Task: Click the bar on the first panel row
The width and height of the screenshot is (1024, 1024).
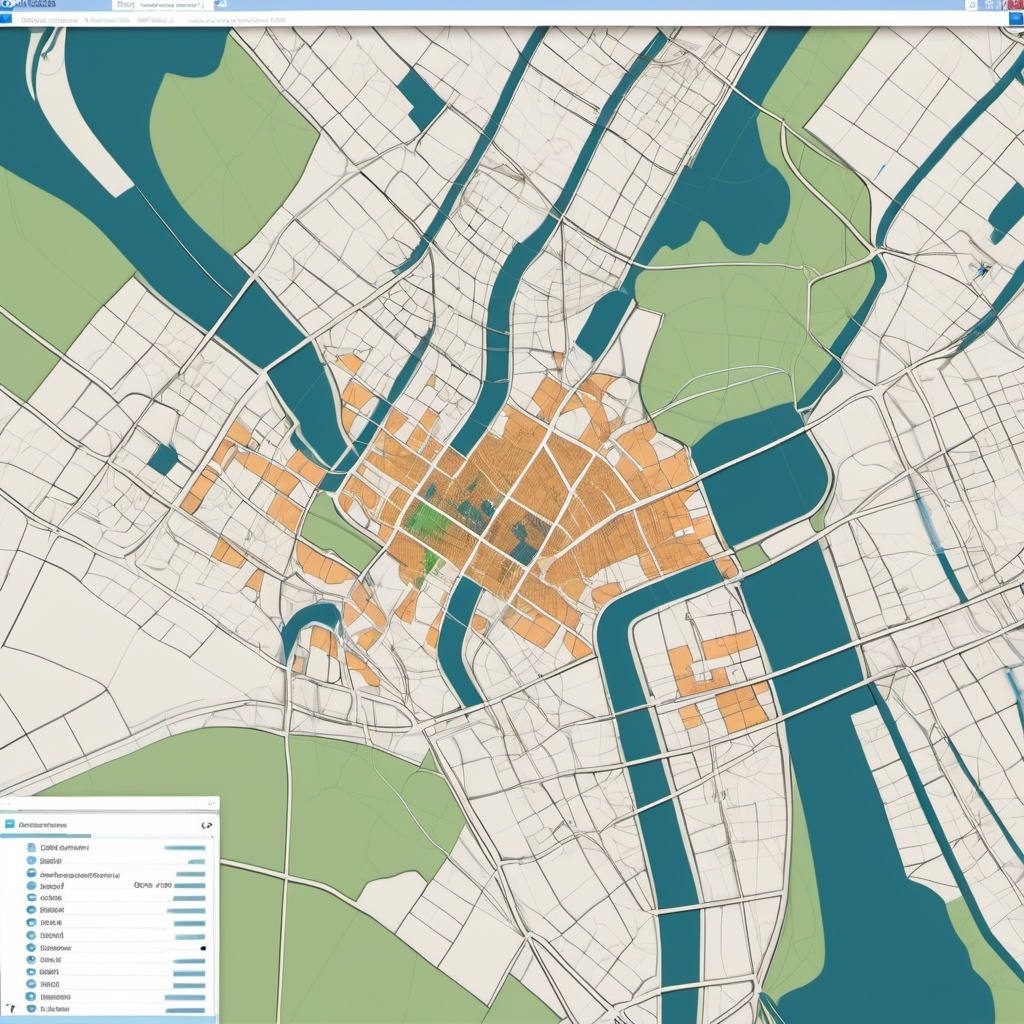Action: coord(185,848)
